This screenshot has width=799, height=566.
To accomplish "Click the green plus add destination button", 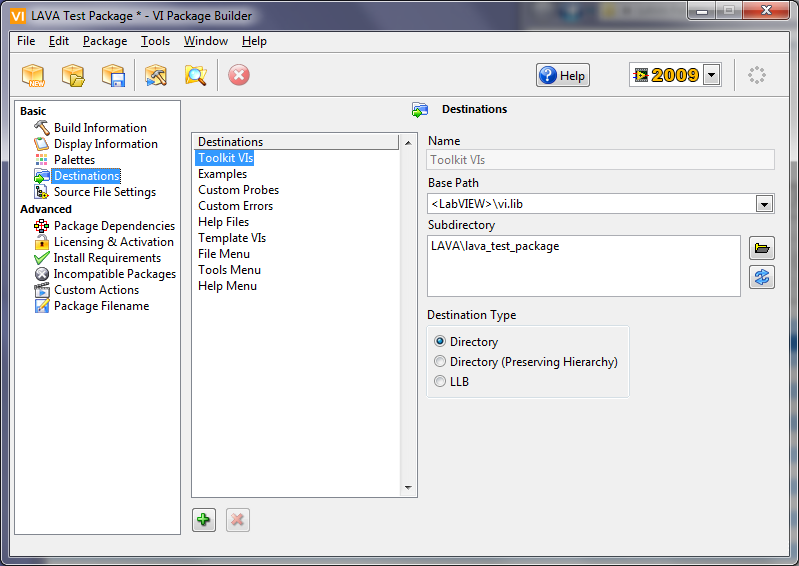I will pos(204,520).
